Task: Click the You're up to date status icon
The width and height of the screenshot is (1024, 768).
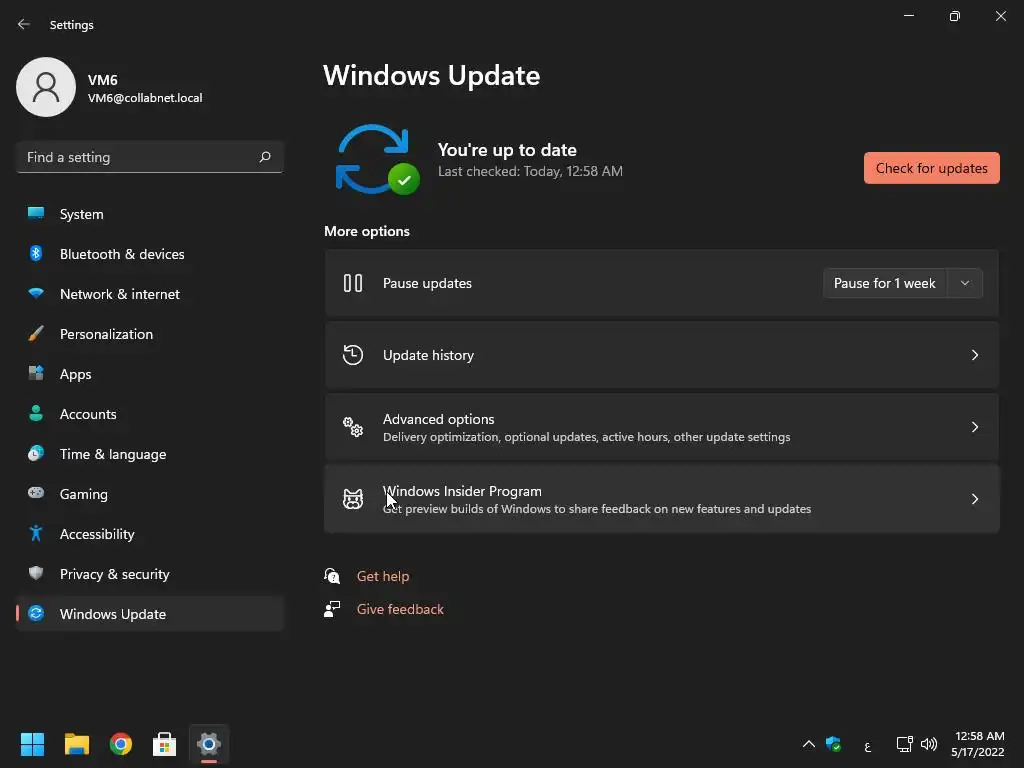Action: click(x=377, y=160)
